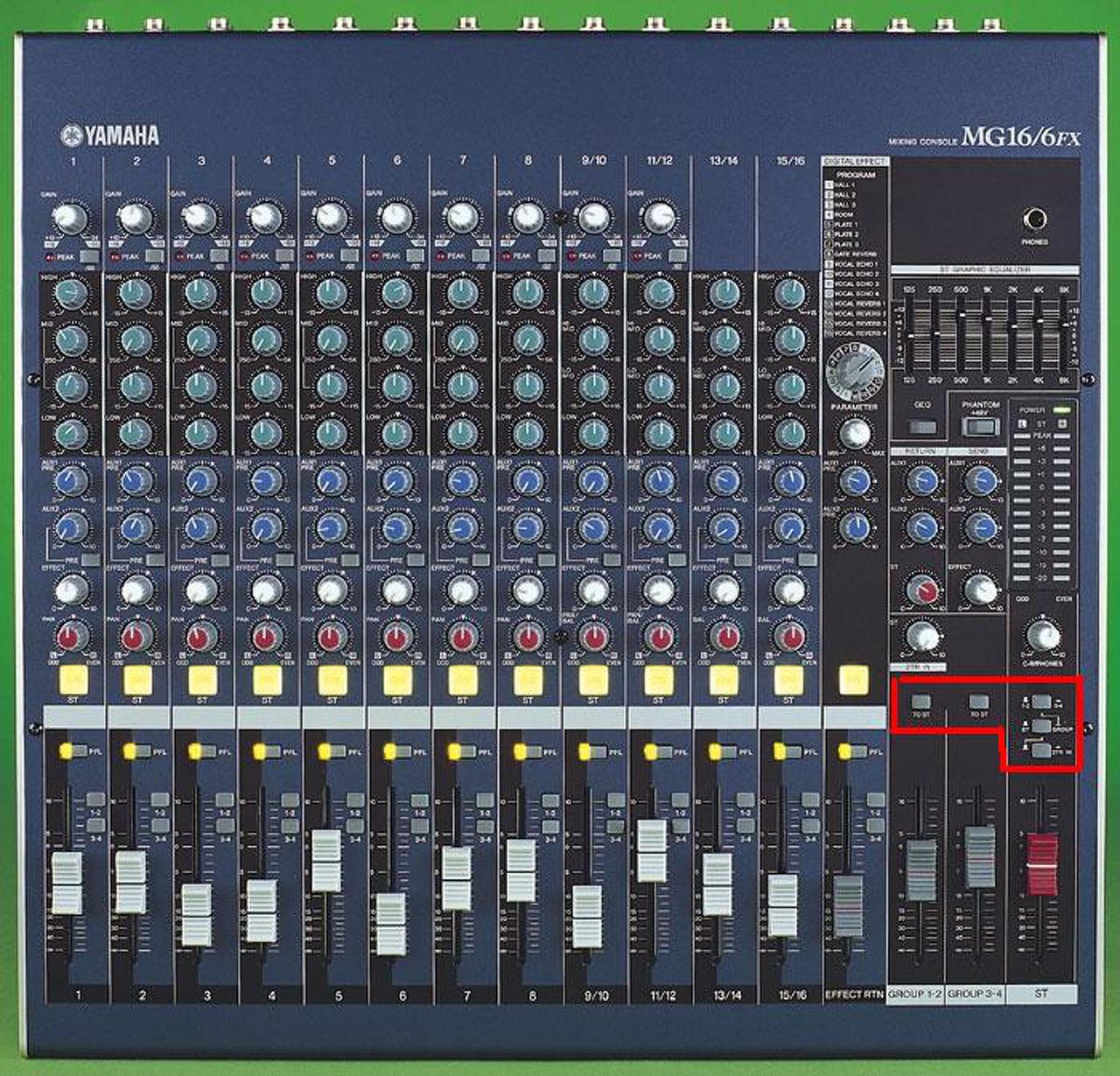The image size is (1120, 1076).
Task: Click the EFFECT RTN fader
Action: (848, 905)
